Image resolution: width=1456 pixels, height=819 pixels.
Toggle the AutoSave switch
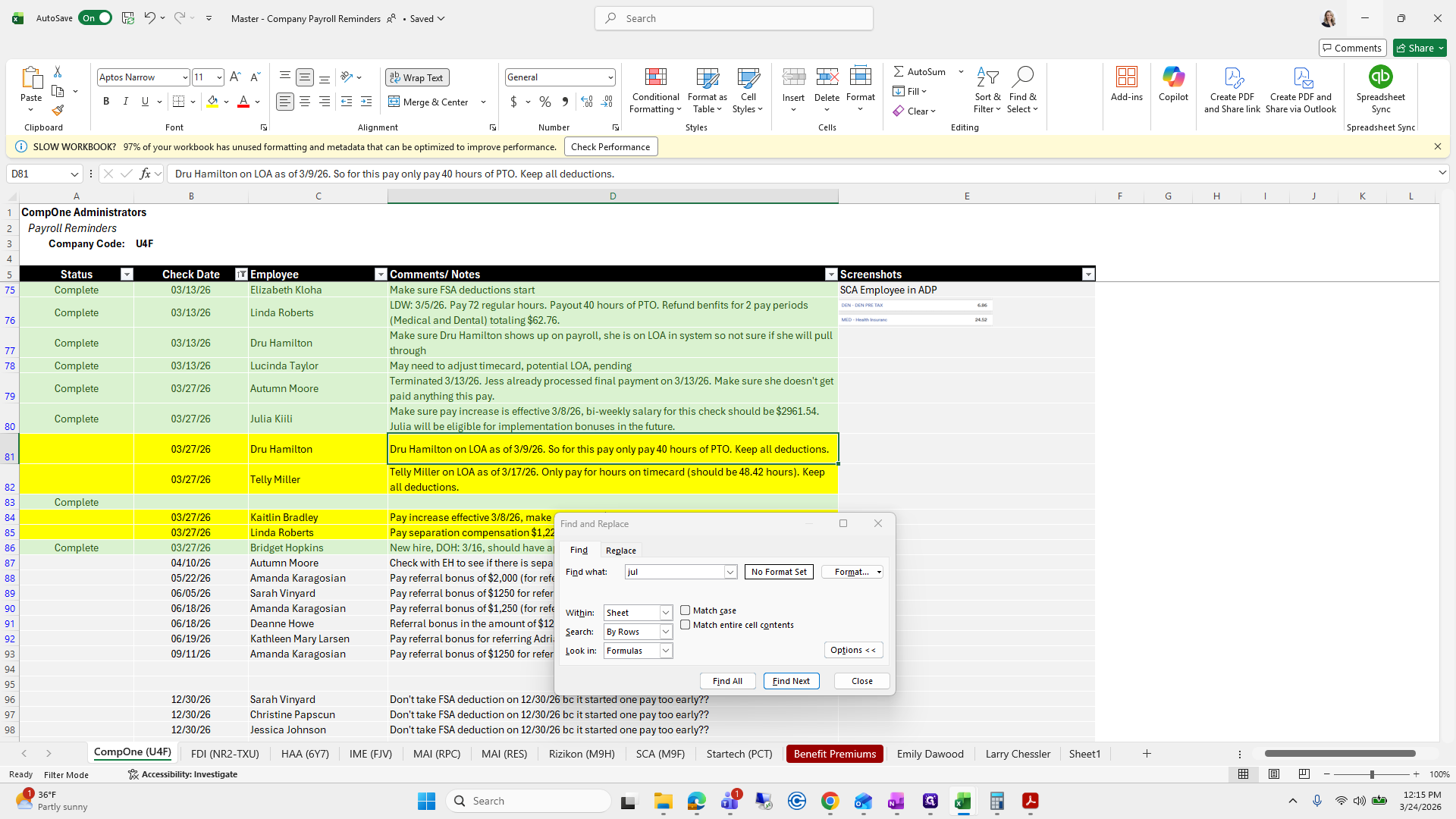pyautogui.click(x=96, y=18)
